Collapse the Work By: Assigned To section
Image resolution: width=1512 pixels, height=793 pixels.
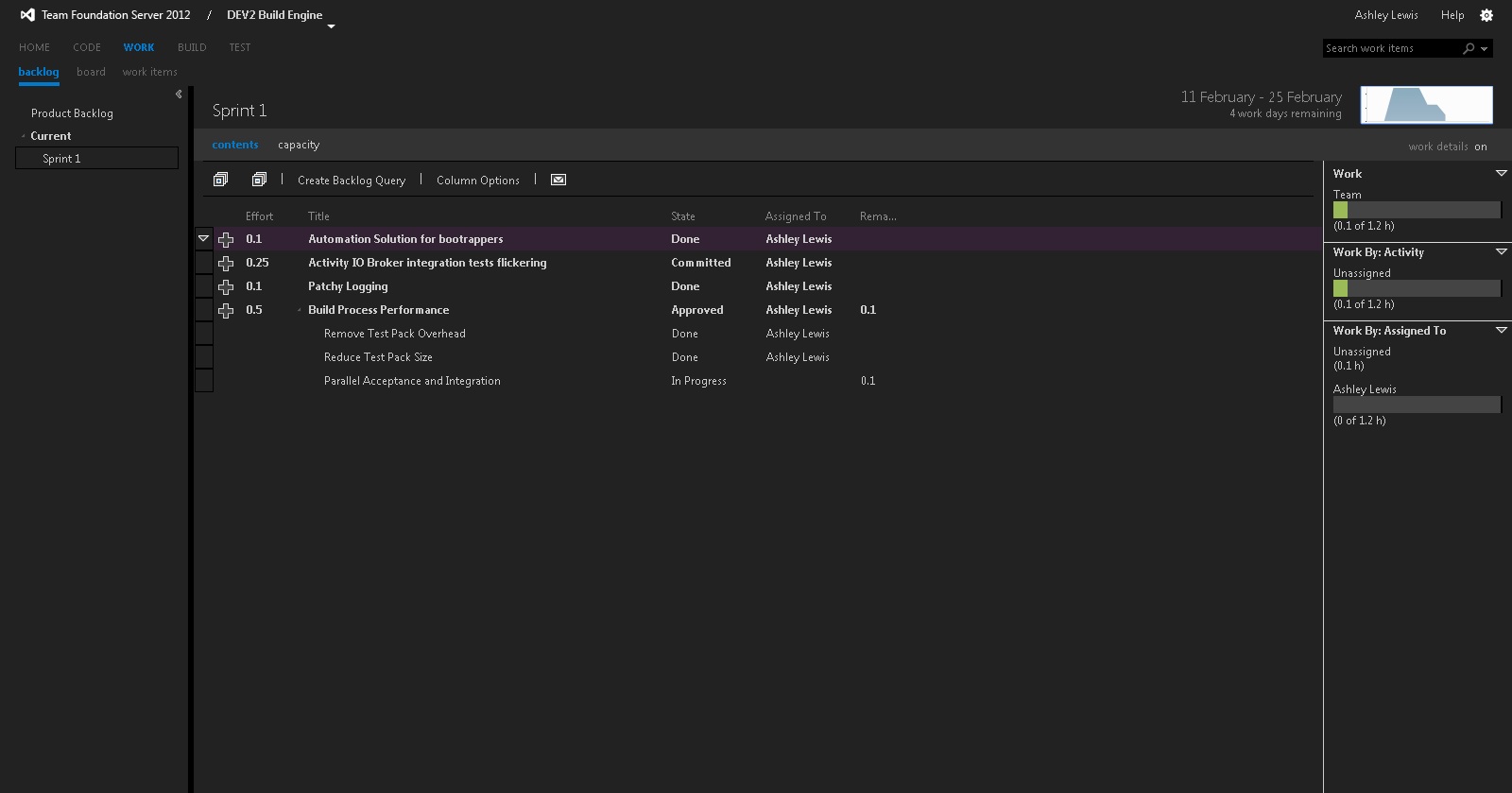pos(1501,330)
